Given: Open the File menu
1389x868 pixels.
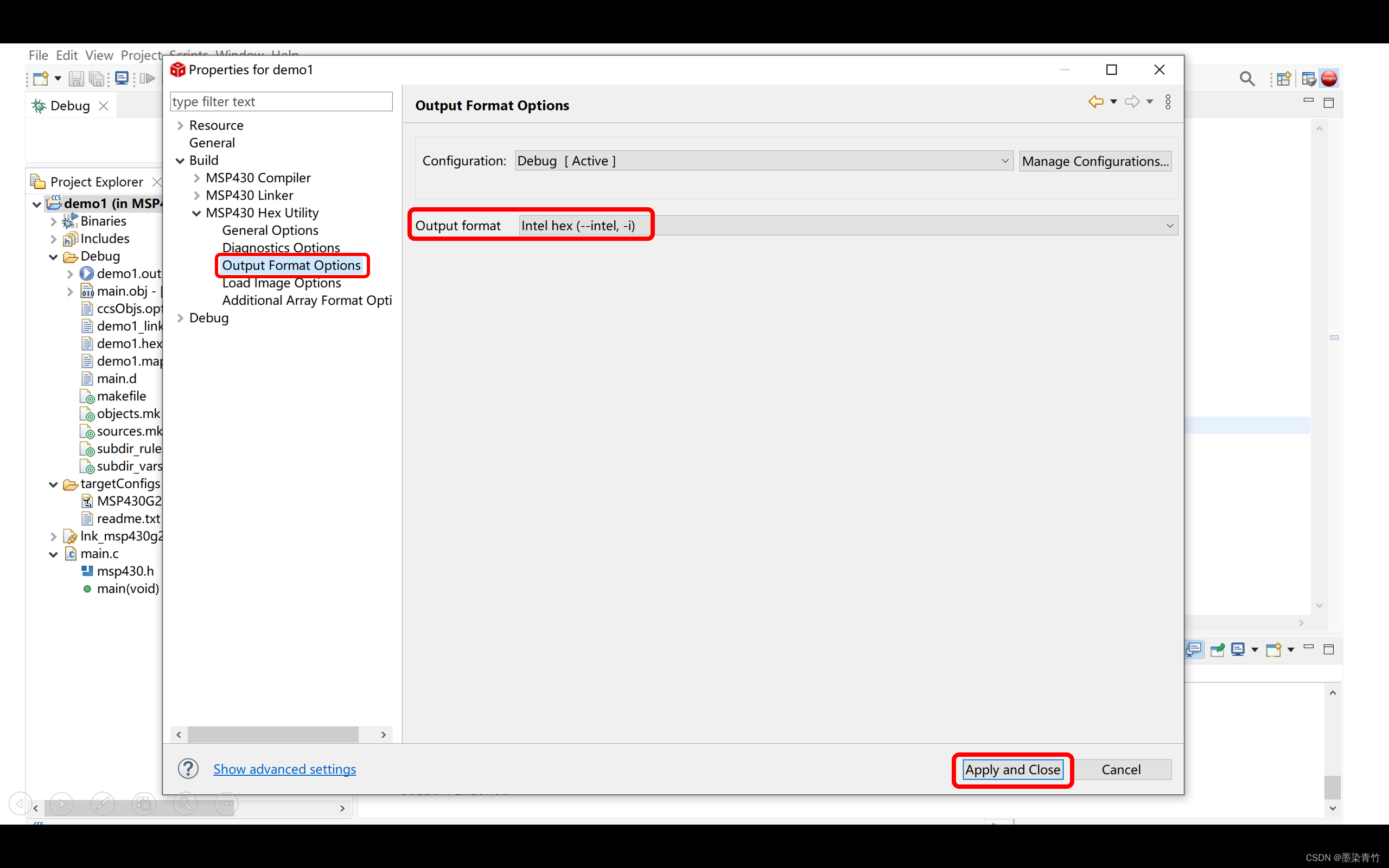Looking at the screenshot, I should point(38,55).
